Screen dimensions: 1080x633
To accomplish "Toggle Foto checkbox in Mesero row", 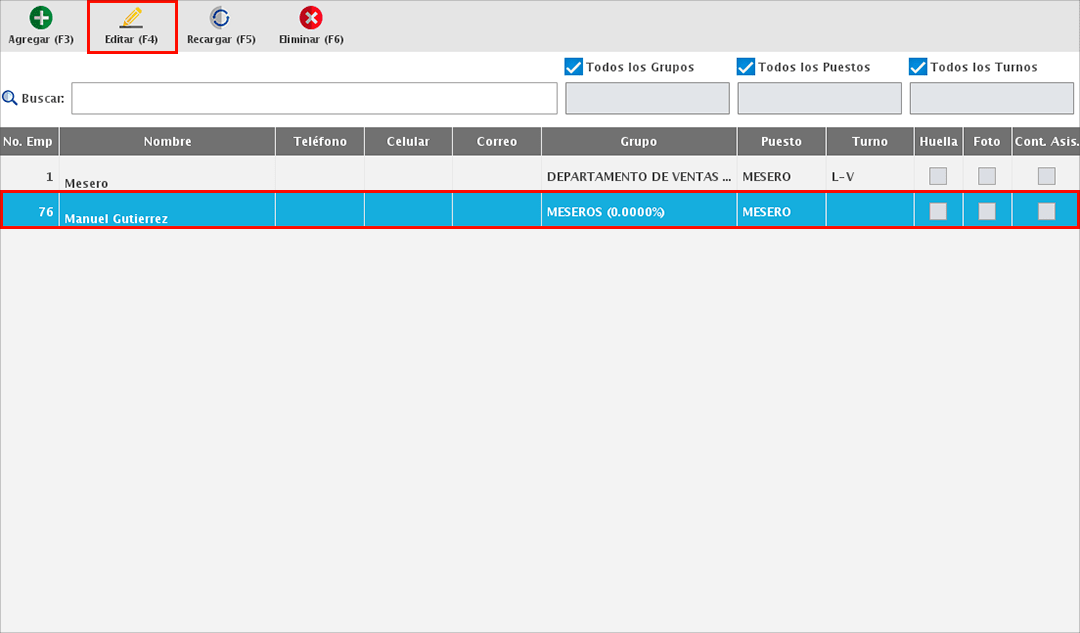I will tap(987, 176).
